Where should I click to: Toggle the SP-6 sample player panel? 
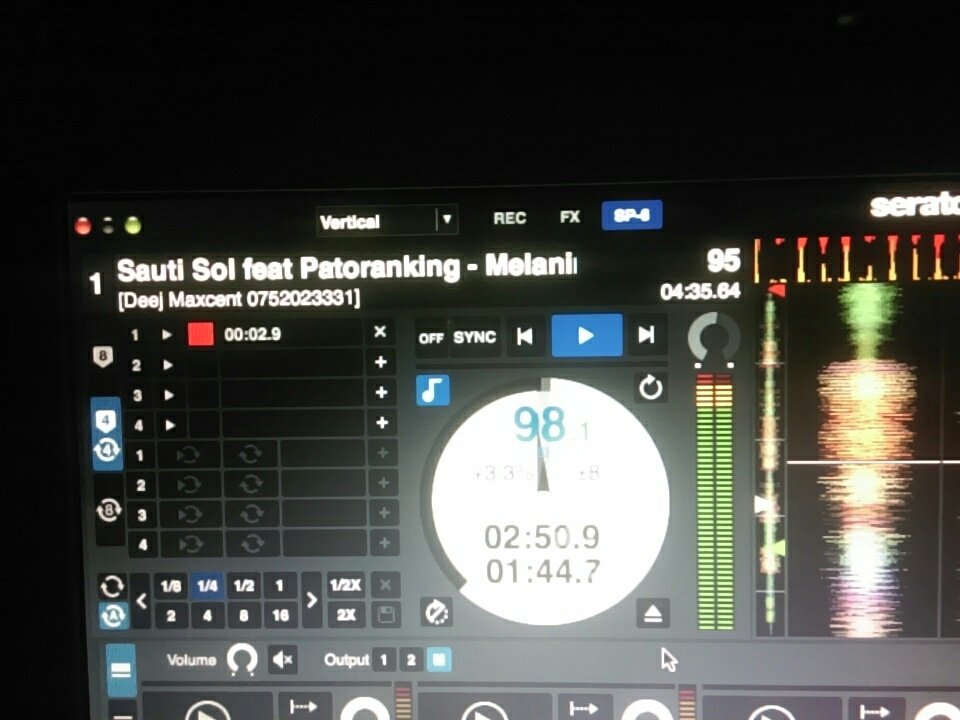pyautogui.click(x=631, y=216)
